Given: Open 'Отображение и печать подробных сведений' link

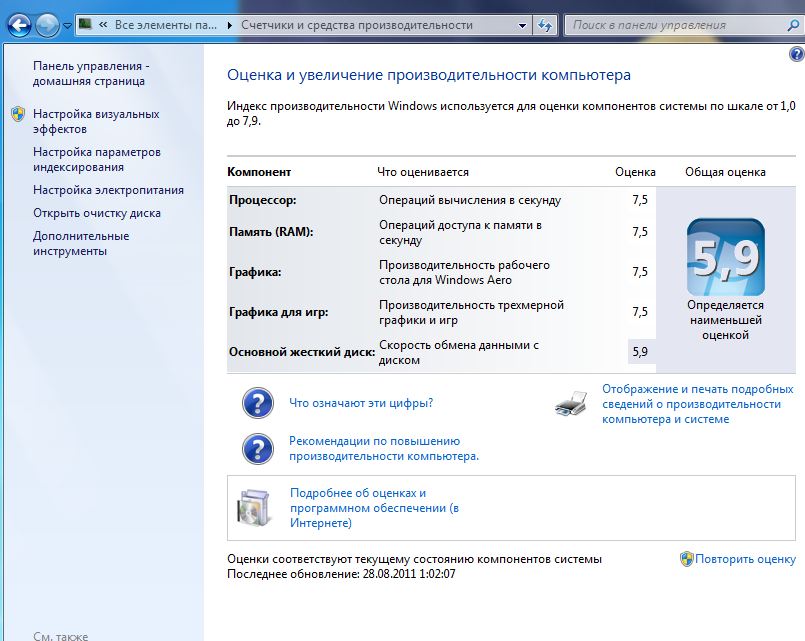Looking at the screenshot, I should click(698, 404).
